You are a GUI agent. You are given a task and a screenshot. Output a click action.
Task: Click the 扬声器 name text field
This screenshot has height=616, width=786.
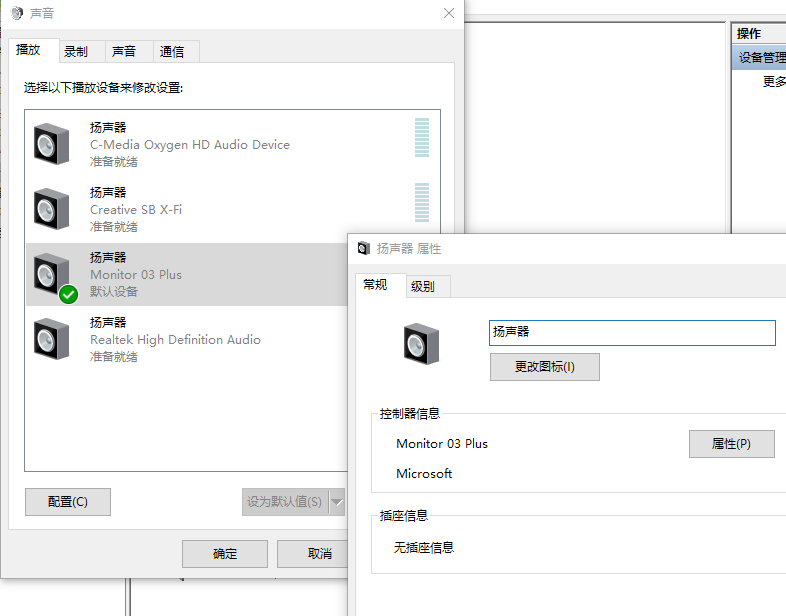pyautogui.click(x=632, y=333)
